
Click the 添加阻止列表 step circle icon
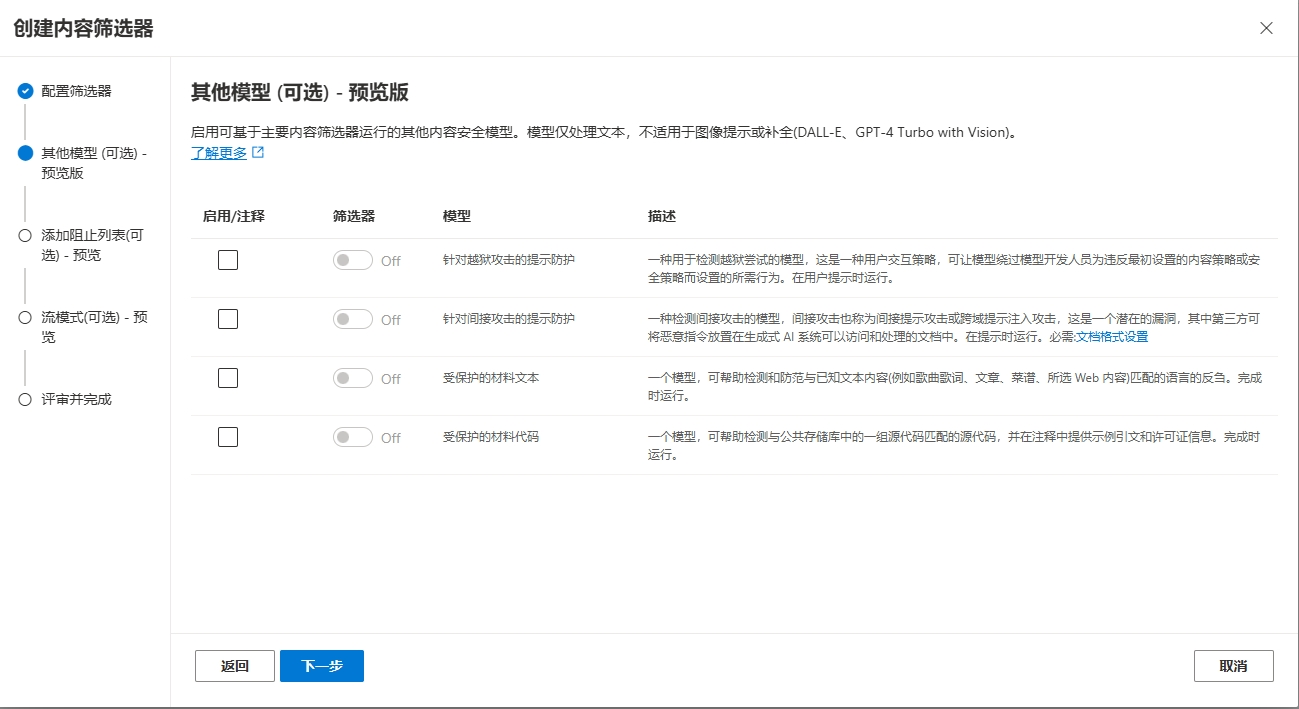25,235
